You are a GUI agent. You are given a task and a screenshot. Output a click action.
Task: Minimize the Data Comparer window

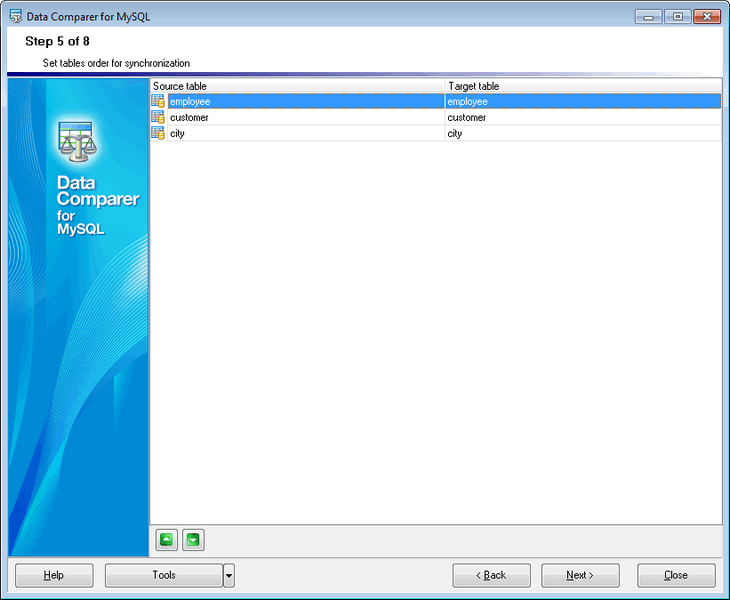[648, 17]
